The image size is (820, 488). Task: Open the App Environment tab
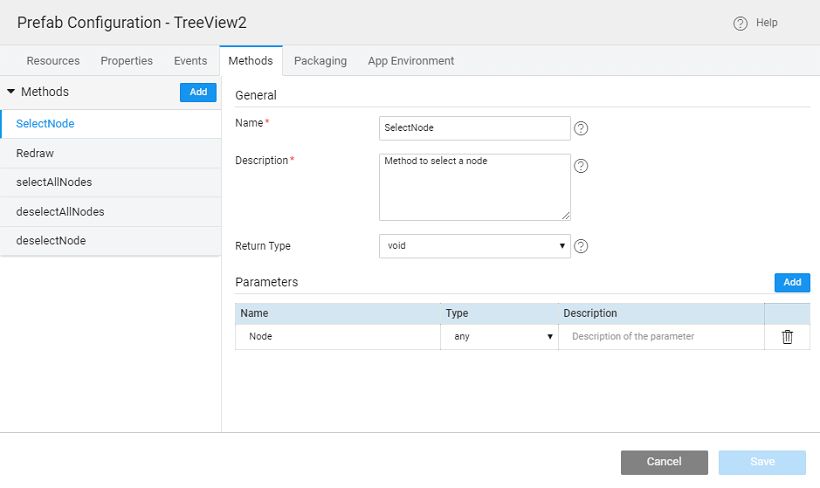point(411,61)
